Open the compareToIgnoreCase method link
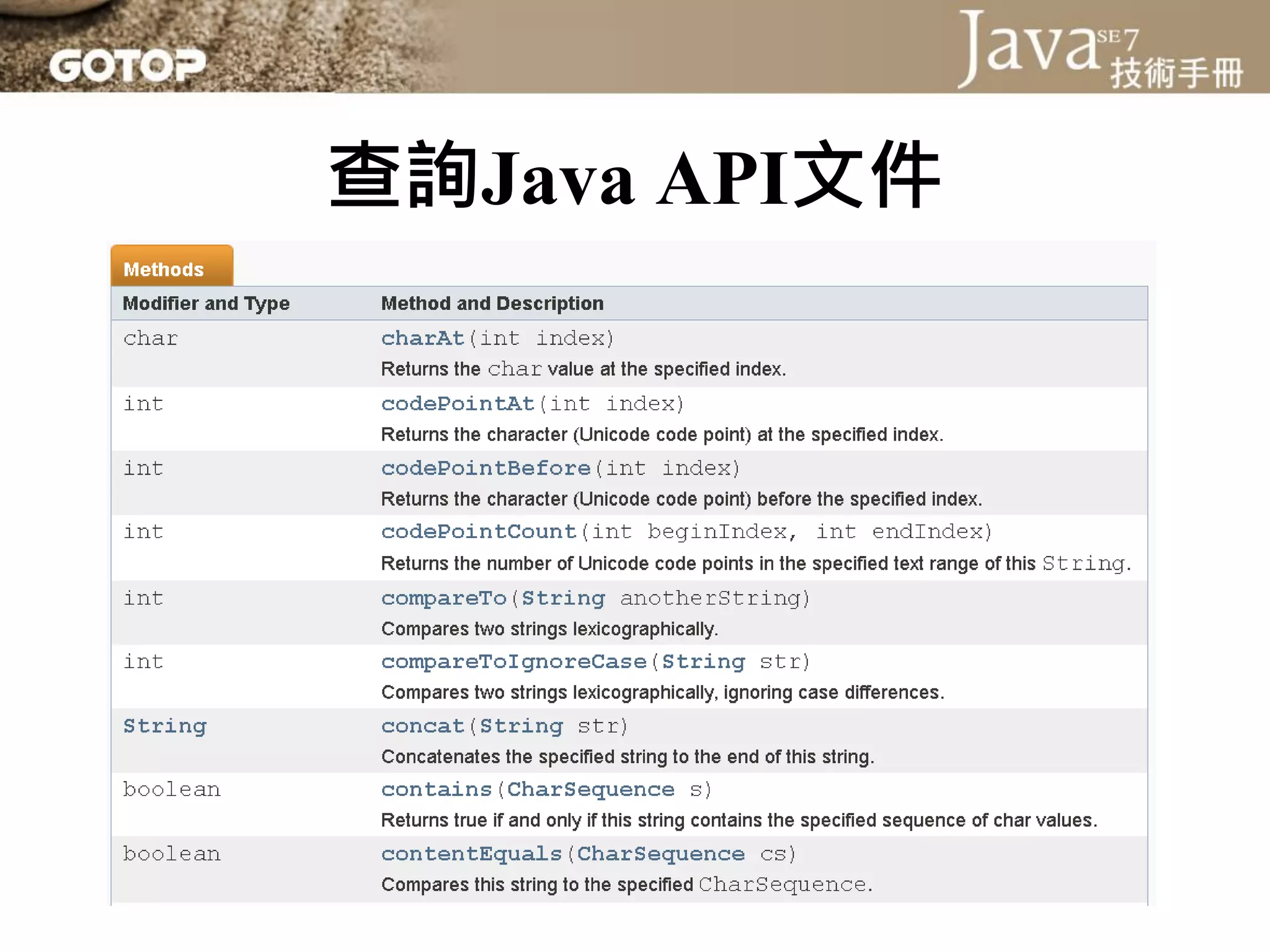 (x=513, y=662)
